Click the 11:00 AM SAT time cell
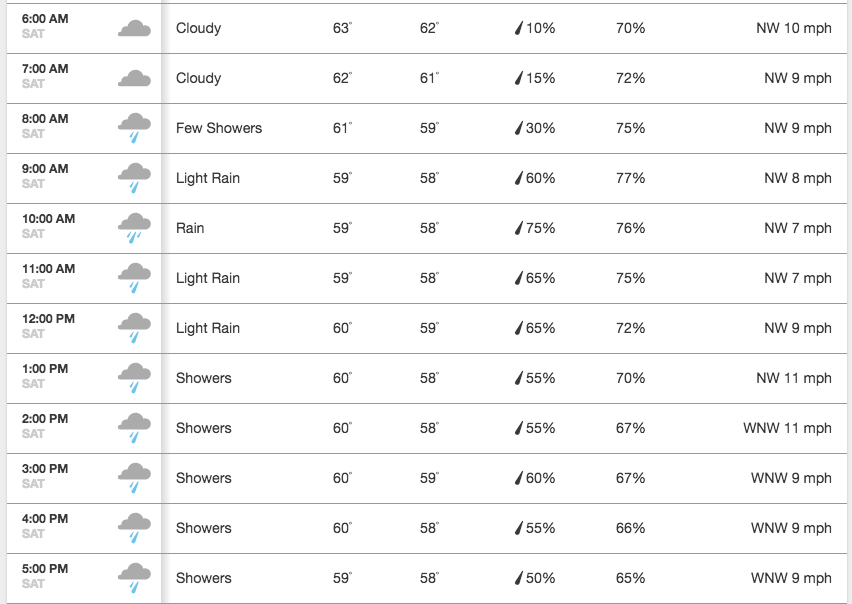The height and width of the screenshot is (604, 852). pyautogui.click(x=48, y=276)
